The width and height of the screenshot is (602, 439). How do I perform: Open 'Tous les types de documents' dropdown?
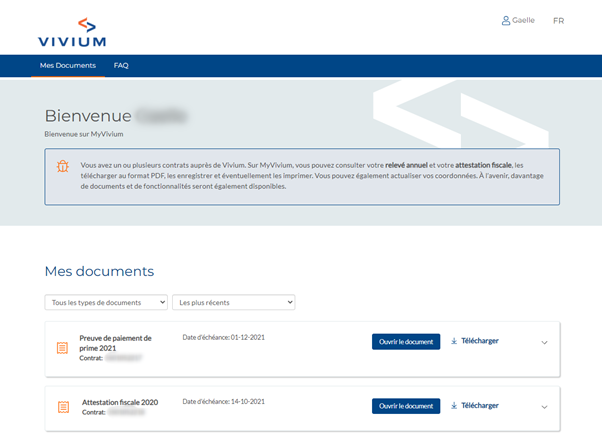pyautogui.click(x=106, y=302)
